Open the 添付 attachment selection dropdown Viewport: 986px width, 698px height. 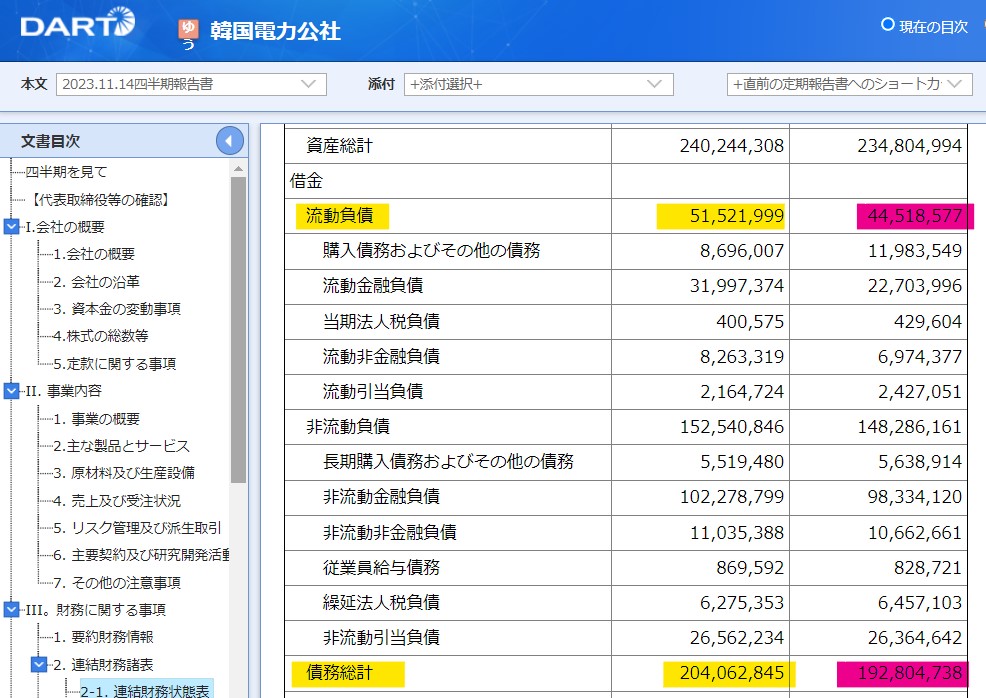pos(538,84)
